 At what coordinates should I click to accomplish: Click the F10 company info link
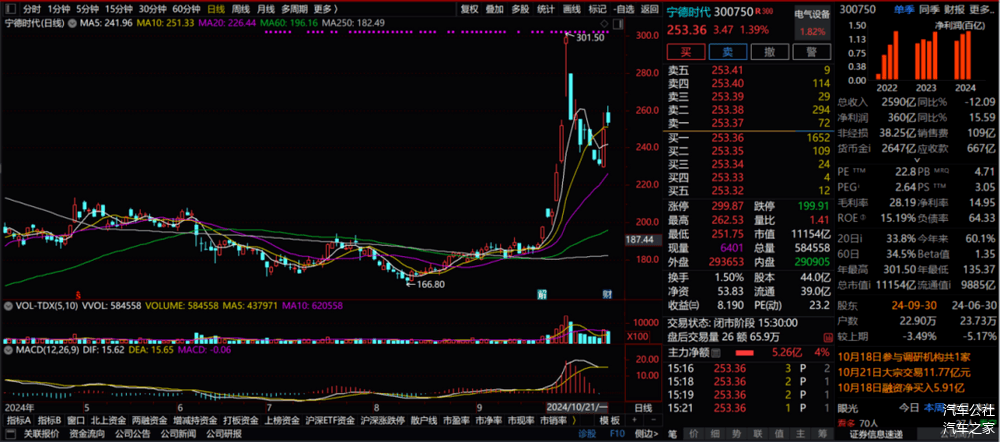click(x=617, y=434)
